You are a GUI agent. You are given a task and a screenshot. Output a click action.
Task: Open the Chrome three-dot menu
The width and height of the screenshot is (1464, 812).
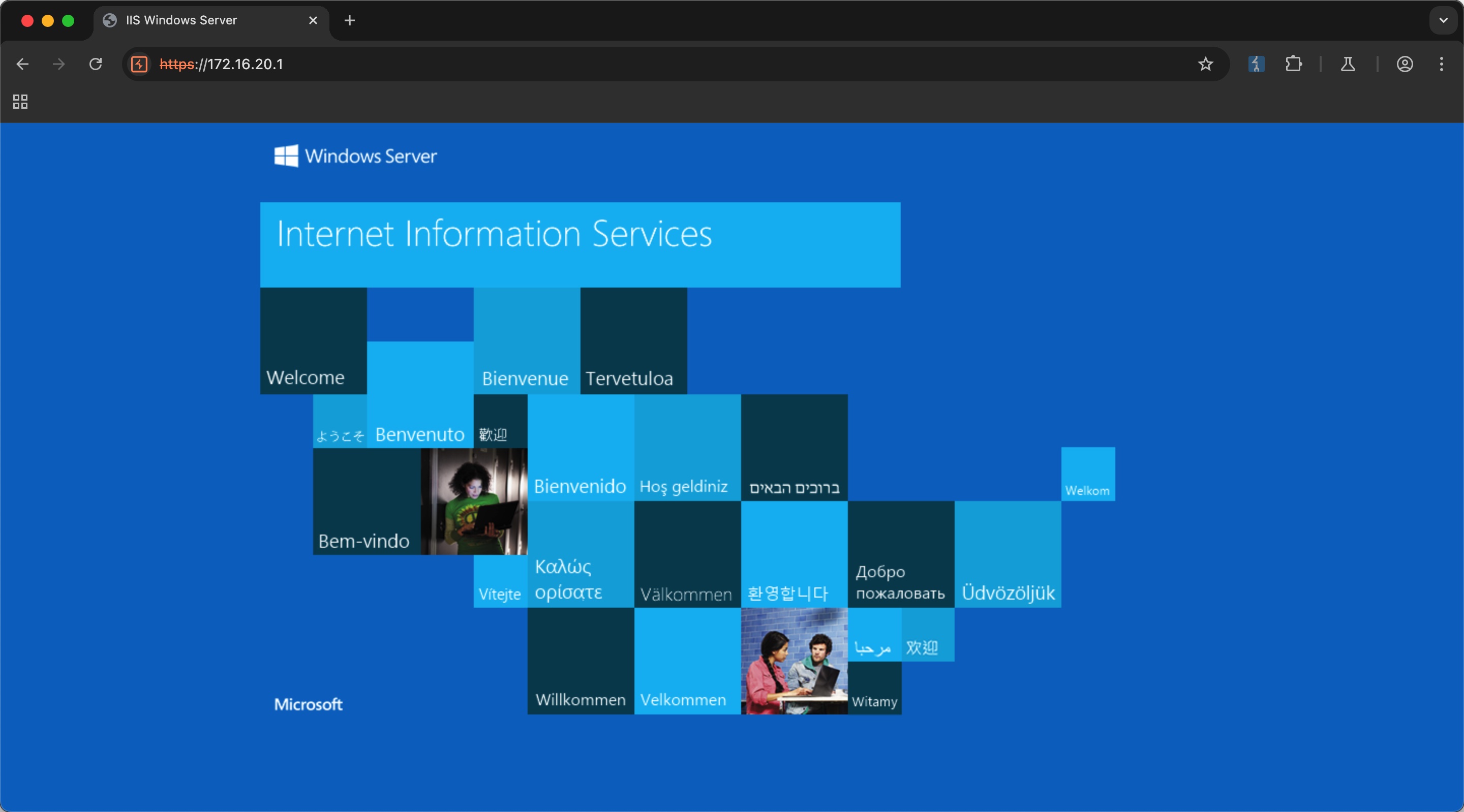[x=1441, y=64]
